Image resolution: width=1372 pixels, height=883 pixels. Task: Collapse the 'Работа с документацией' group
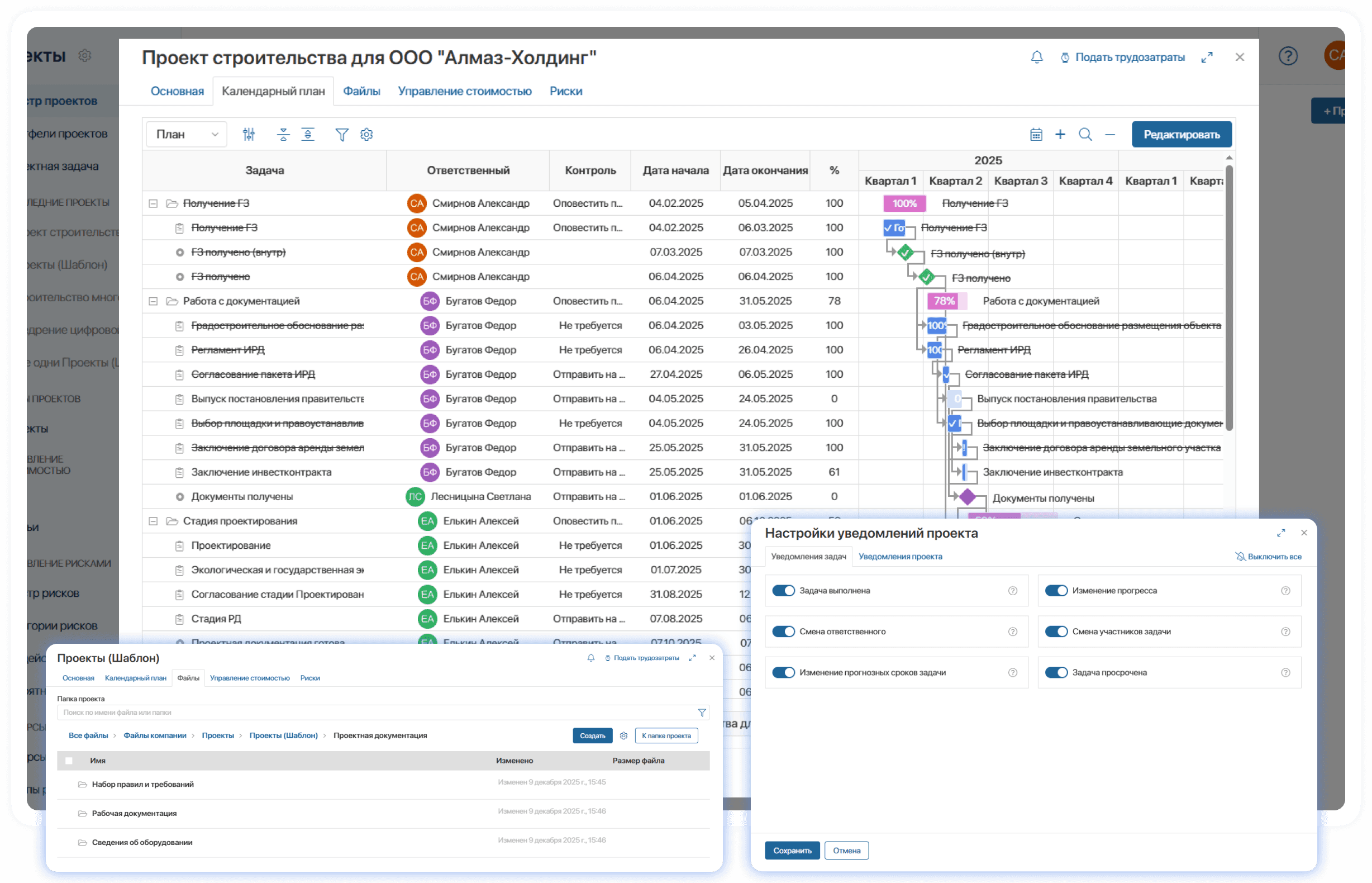[x=153, y=301]
